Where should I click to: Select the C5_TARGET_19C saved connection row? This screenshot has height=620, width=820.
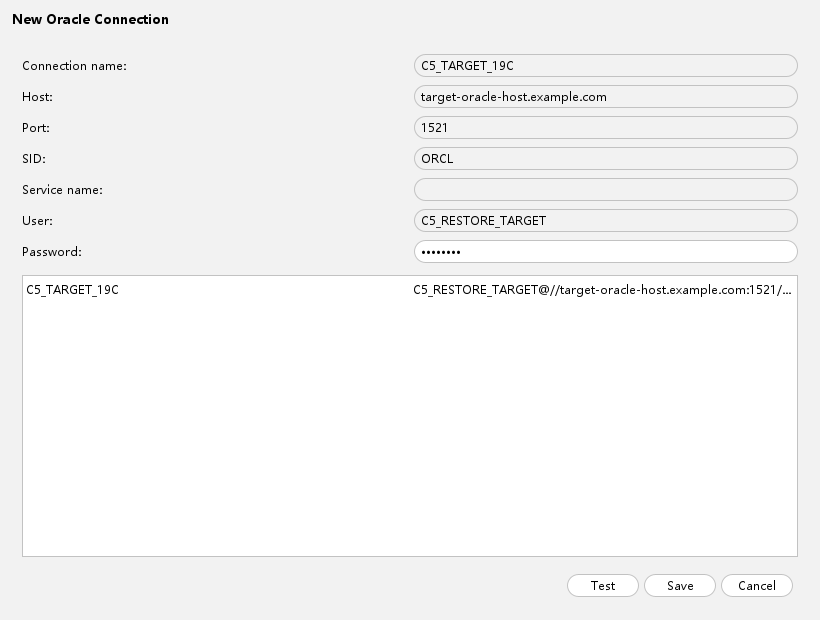[409, 290]
